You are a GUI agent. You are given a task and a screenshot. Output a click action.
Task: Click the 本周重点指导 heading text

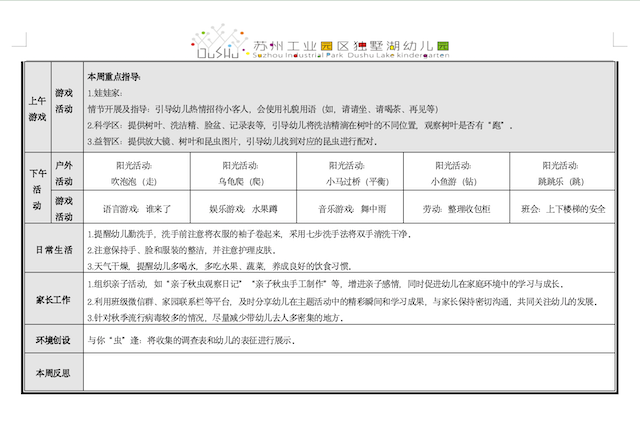[x=114, y=76]
